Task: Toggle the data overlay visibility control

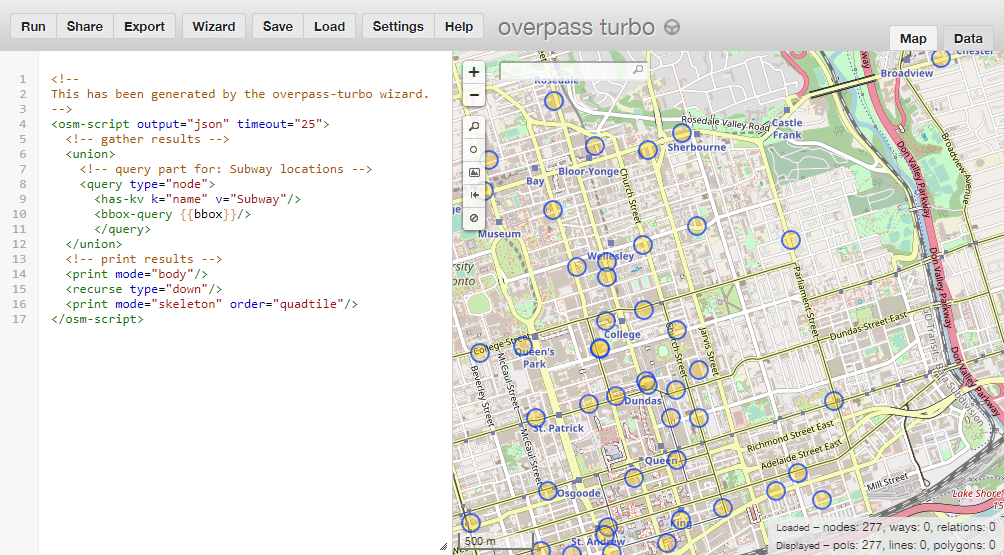Action: pyautogui.click(x=474, y=218)
